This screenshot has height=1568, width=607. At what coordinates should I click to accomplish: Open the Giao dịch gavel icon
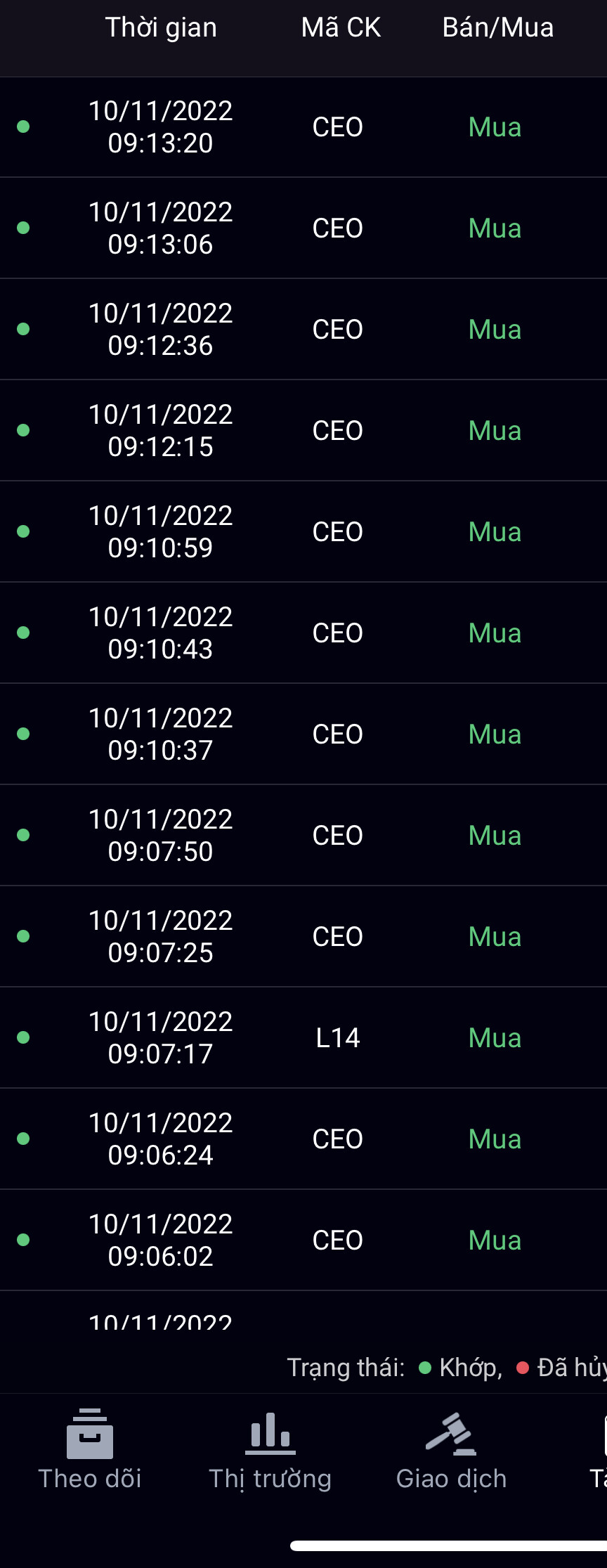[451, 1434]
